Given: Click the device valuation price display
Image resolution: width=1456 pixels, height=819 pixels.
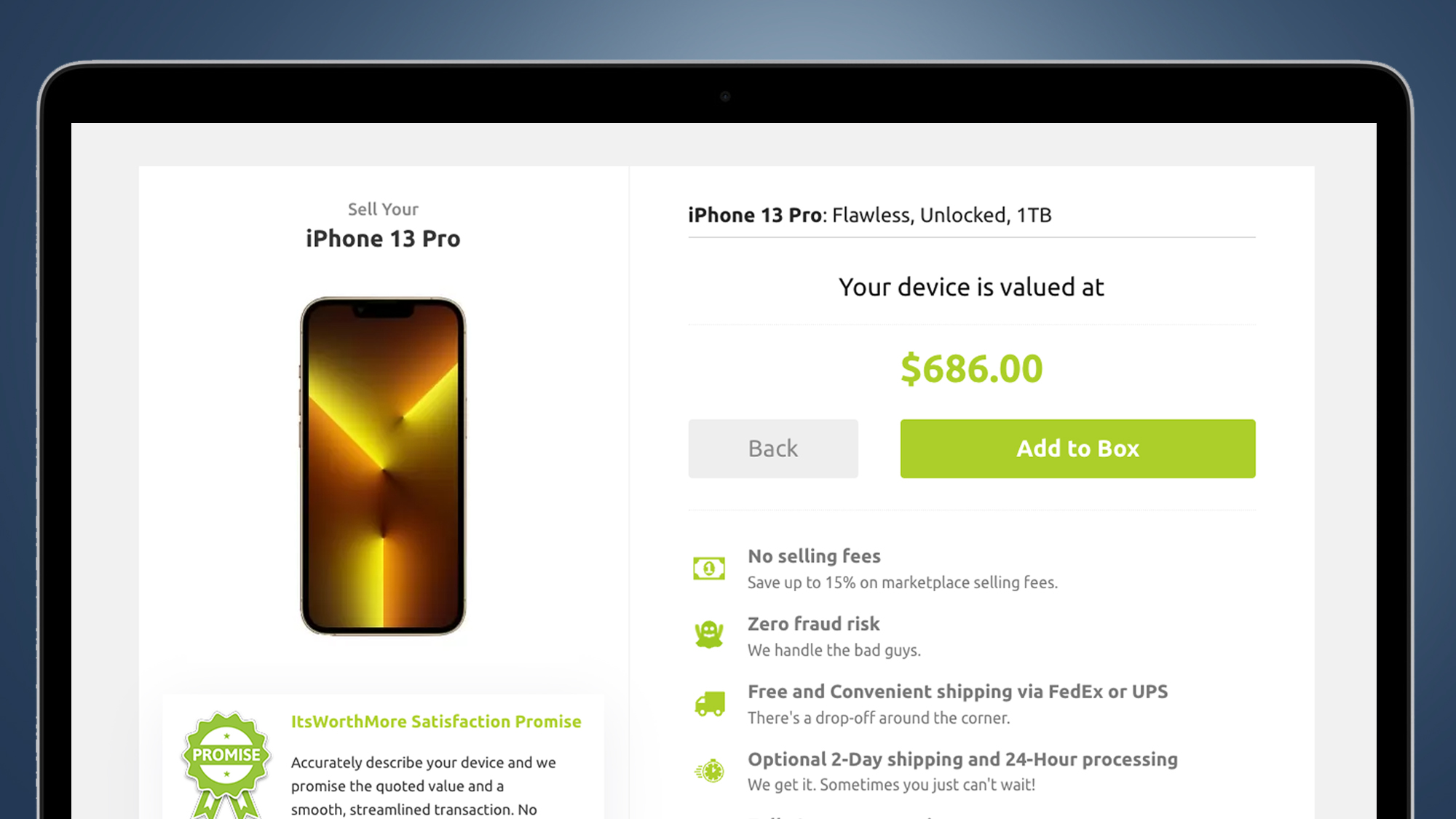Looking at the screenshot, I should (x=971, y=368).
